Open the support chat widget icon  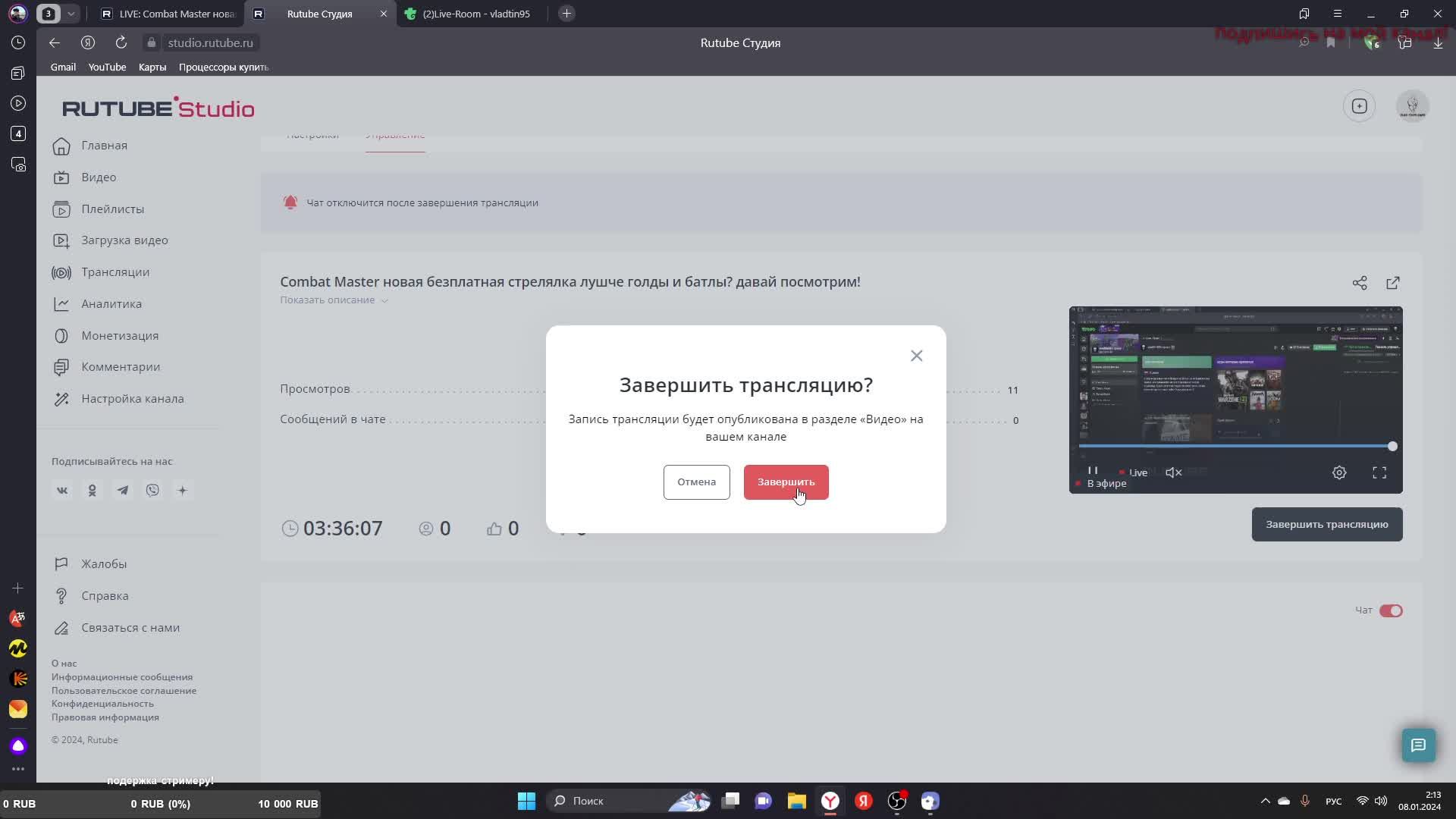click(1418, 745)
